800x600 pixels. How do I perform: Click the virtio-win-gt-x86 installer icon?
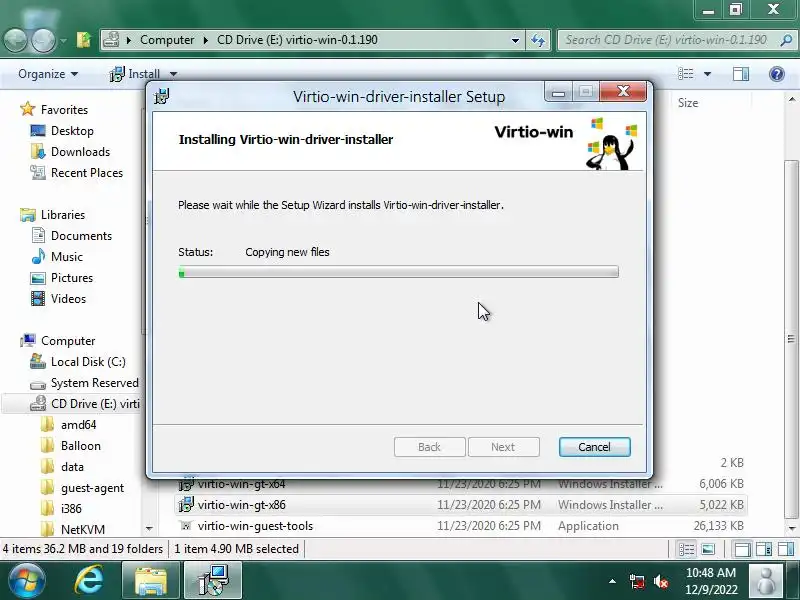pos(186,505)
